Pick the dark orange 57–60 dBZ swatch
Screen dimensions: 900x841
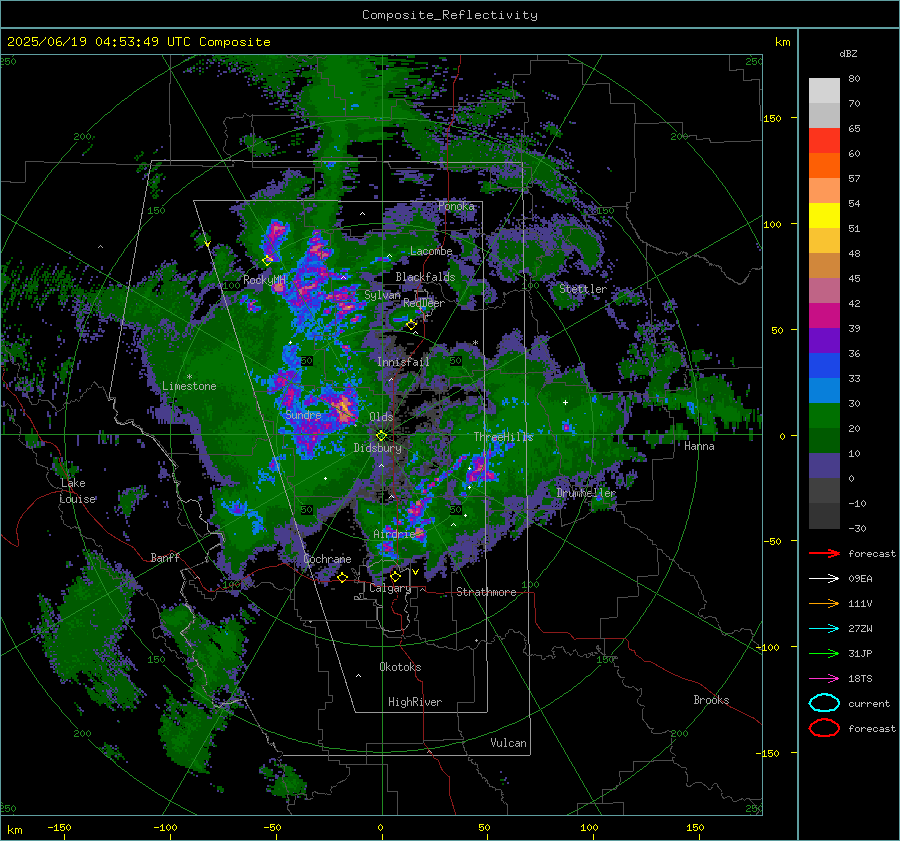(824, 166)
